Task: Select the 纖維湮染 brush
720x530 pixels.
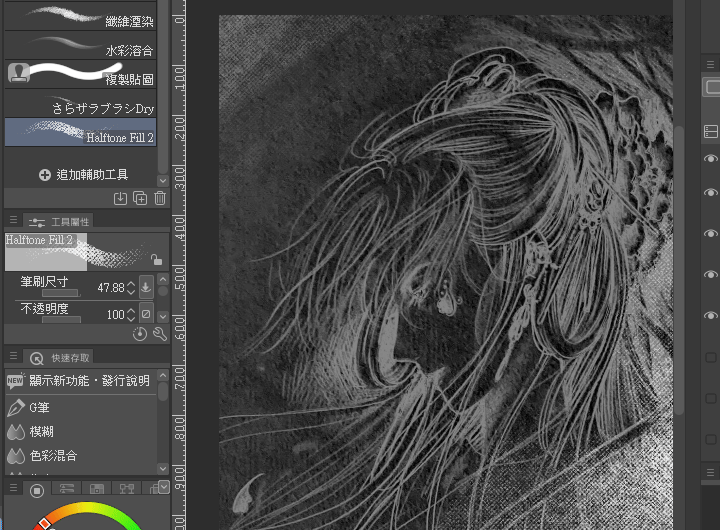Action: (80, 16)
